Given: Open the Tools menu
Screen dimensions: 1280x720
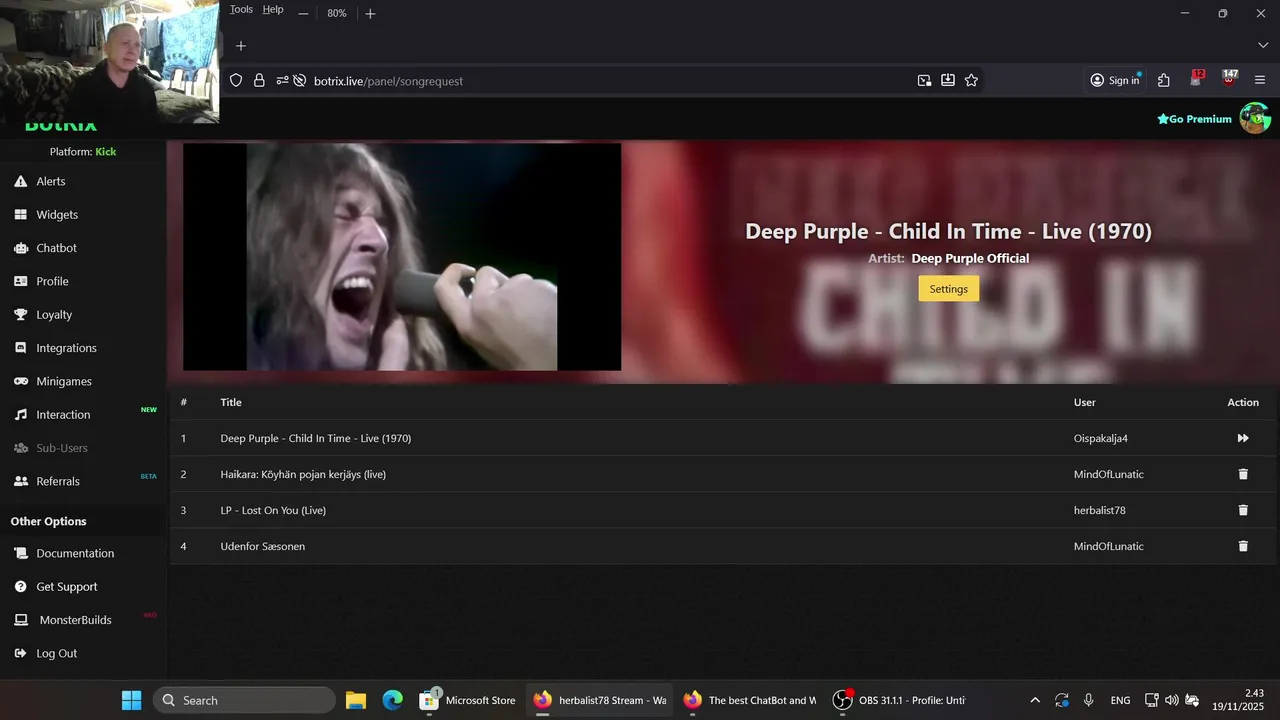Looking at the screenshot, I should (241, 10).
